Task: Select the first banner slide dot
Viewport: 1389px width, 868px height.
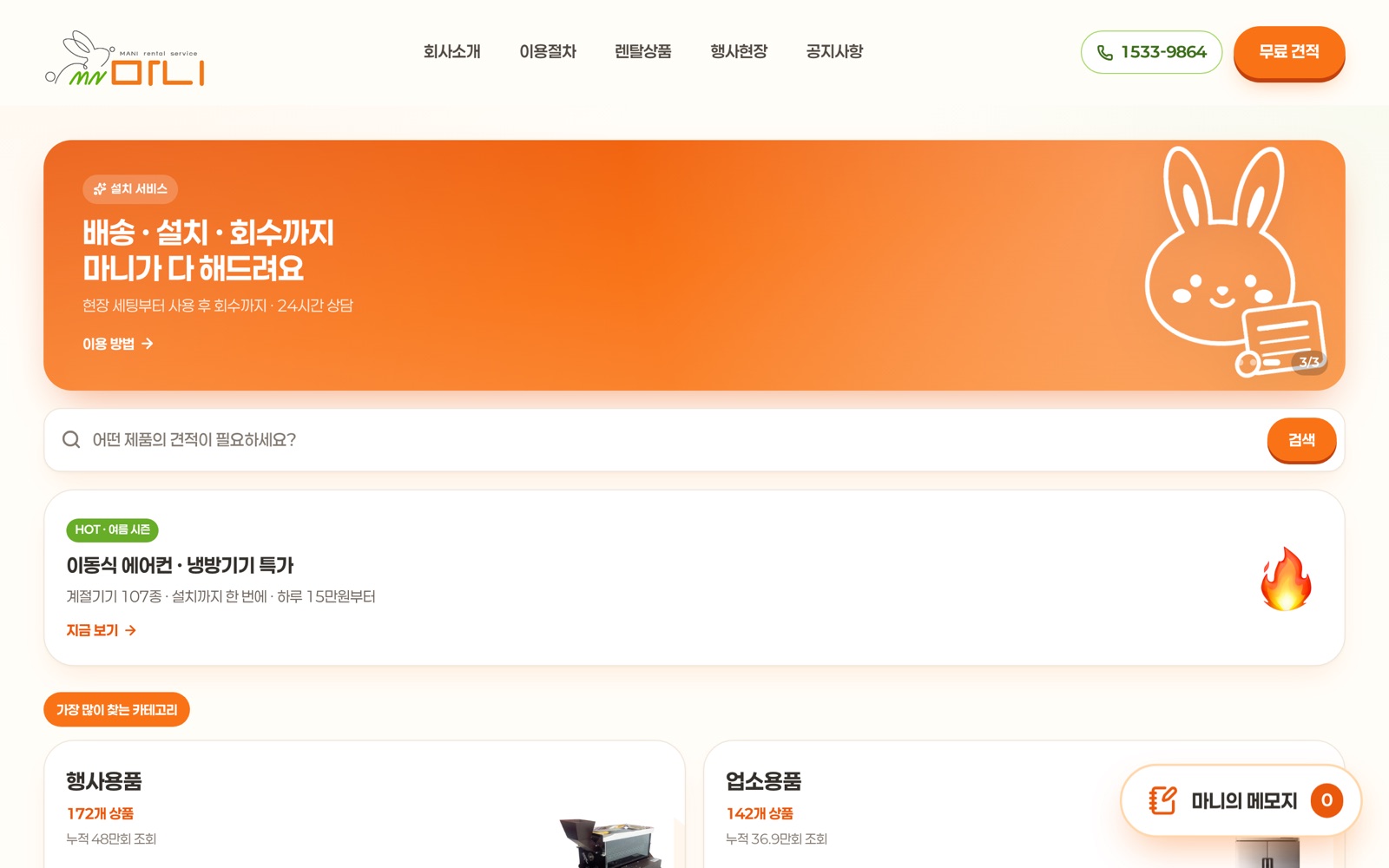Action: [1241, 362]
